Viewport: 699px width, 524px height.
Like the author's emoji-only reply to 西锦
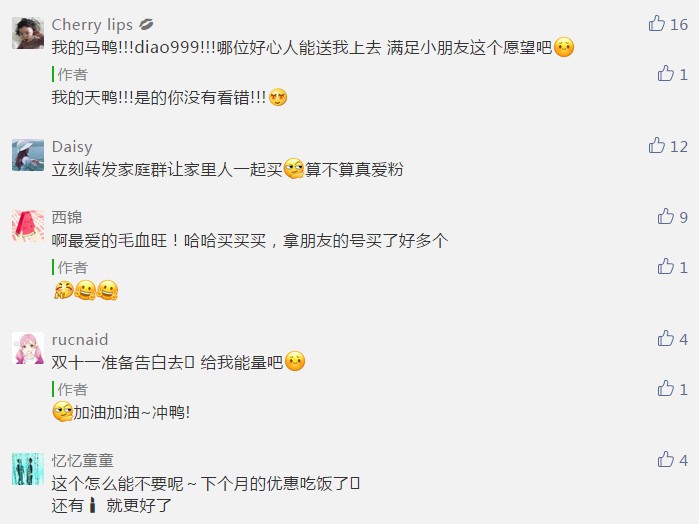pos(665,267)
